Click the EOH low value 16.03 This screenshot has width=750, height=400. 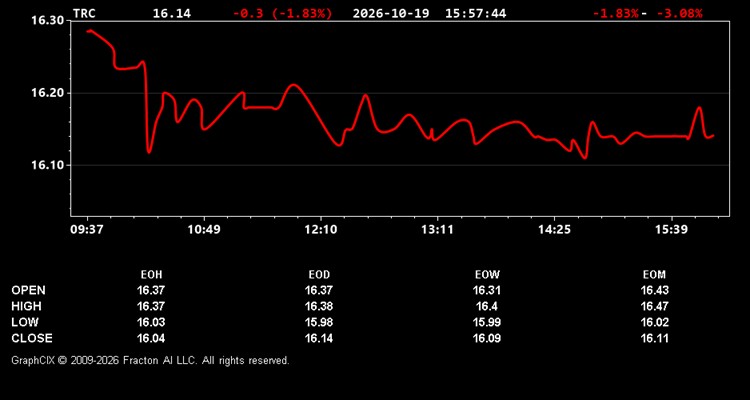pos(151,322)
